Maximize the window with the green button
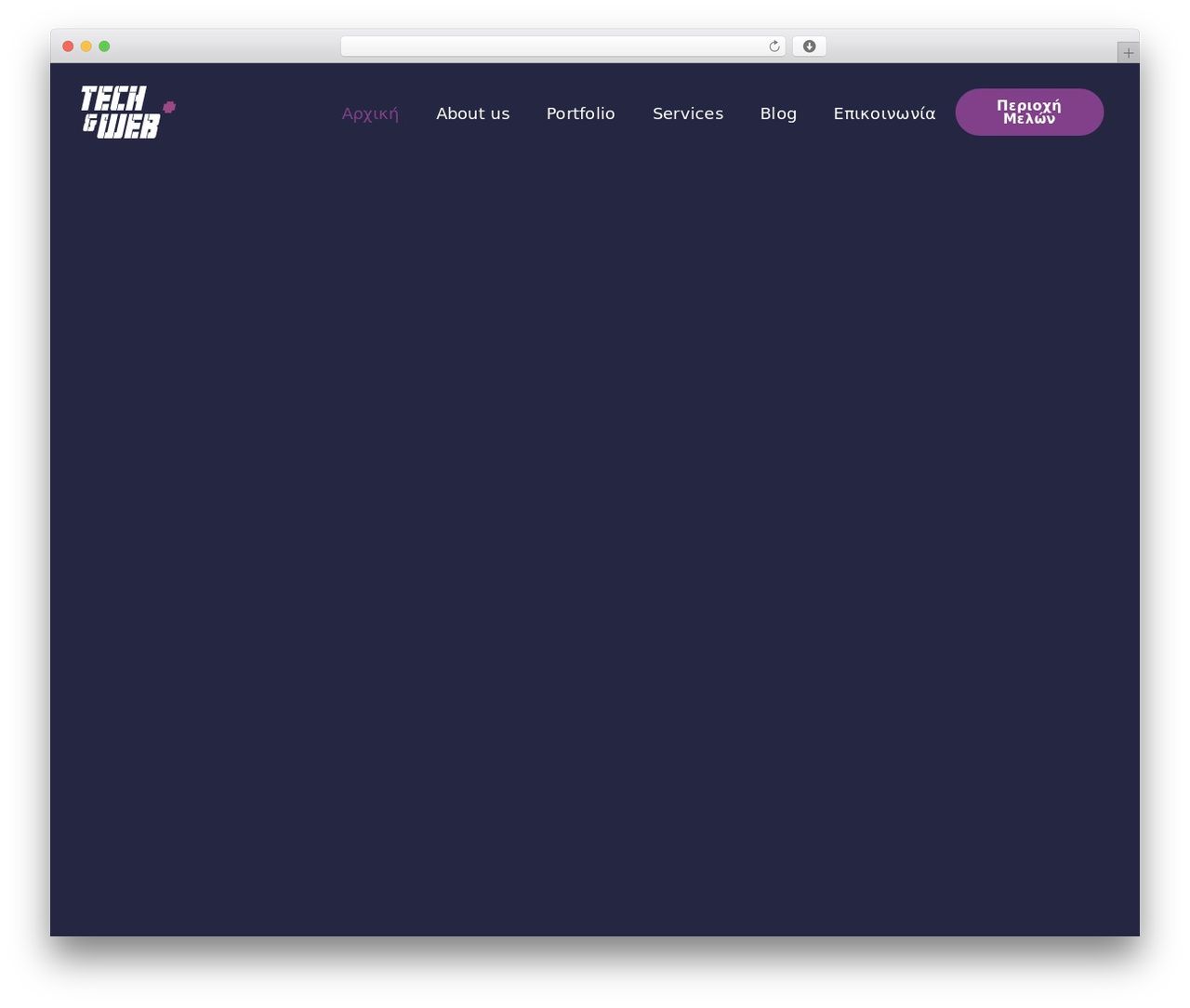The image size is (1190, 1008). pyautogui.click(x=104, y=46)
